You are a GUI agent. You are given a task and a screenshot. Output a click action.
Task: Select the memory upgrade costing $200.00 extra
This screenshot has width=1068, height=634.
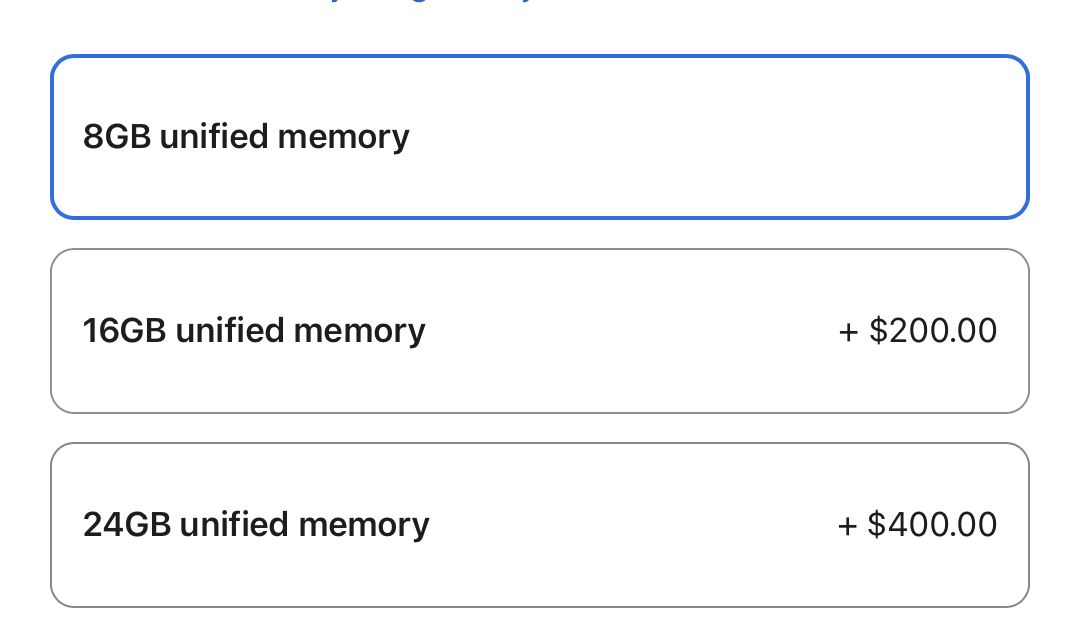(x=539, y=330)
